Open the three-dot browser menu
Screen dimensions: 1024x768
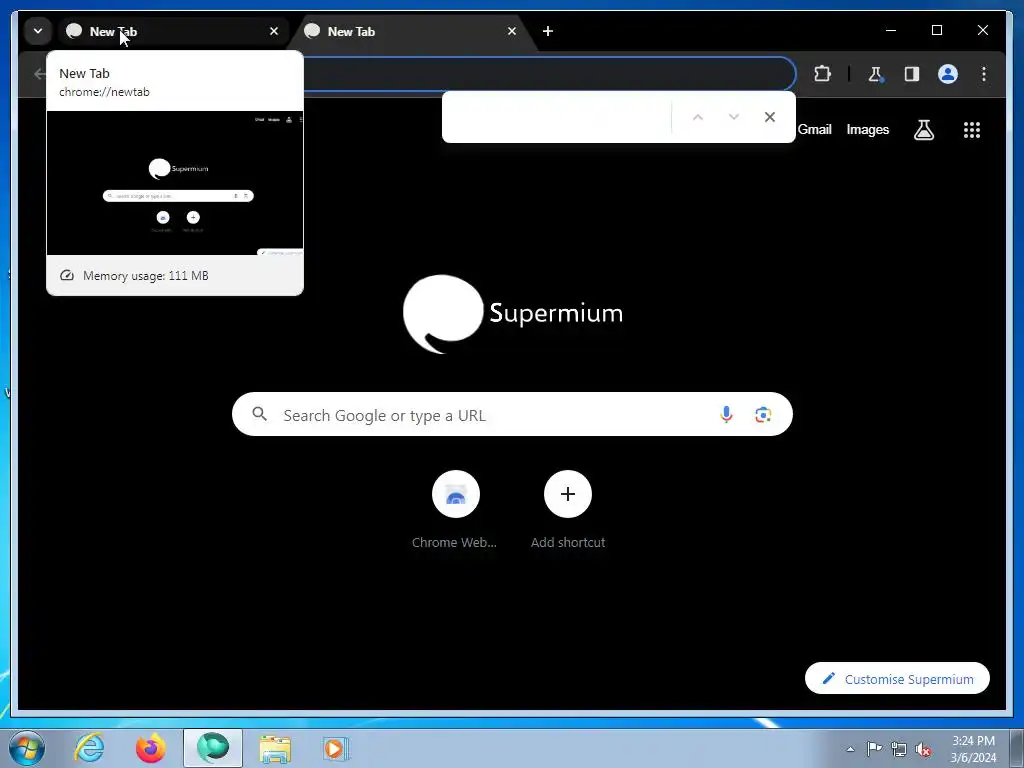(x=984, y=74)
